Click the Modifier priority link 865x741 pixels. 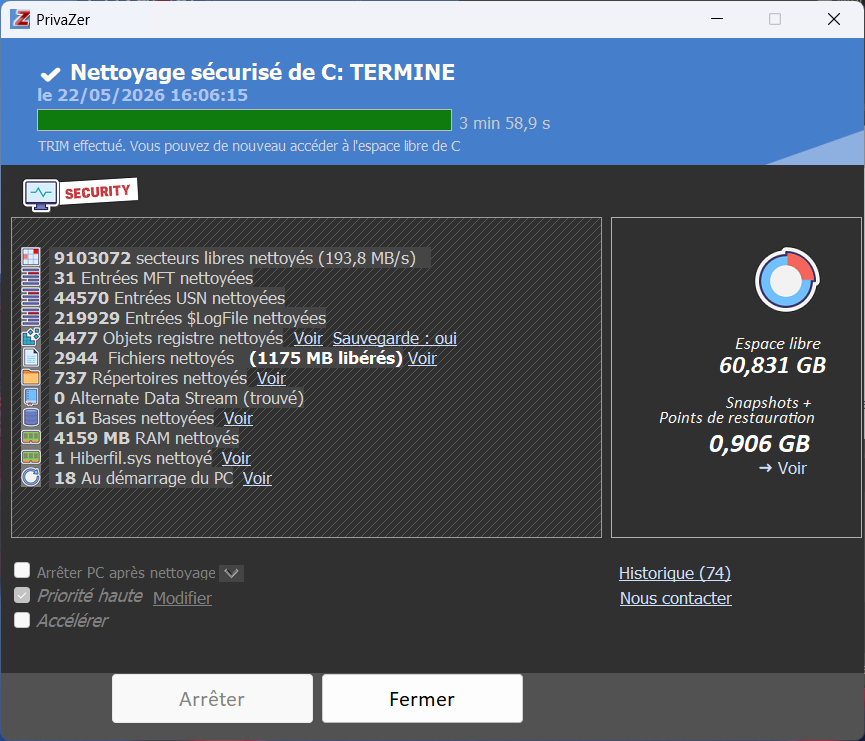coord(182,598)
